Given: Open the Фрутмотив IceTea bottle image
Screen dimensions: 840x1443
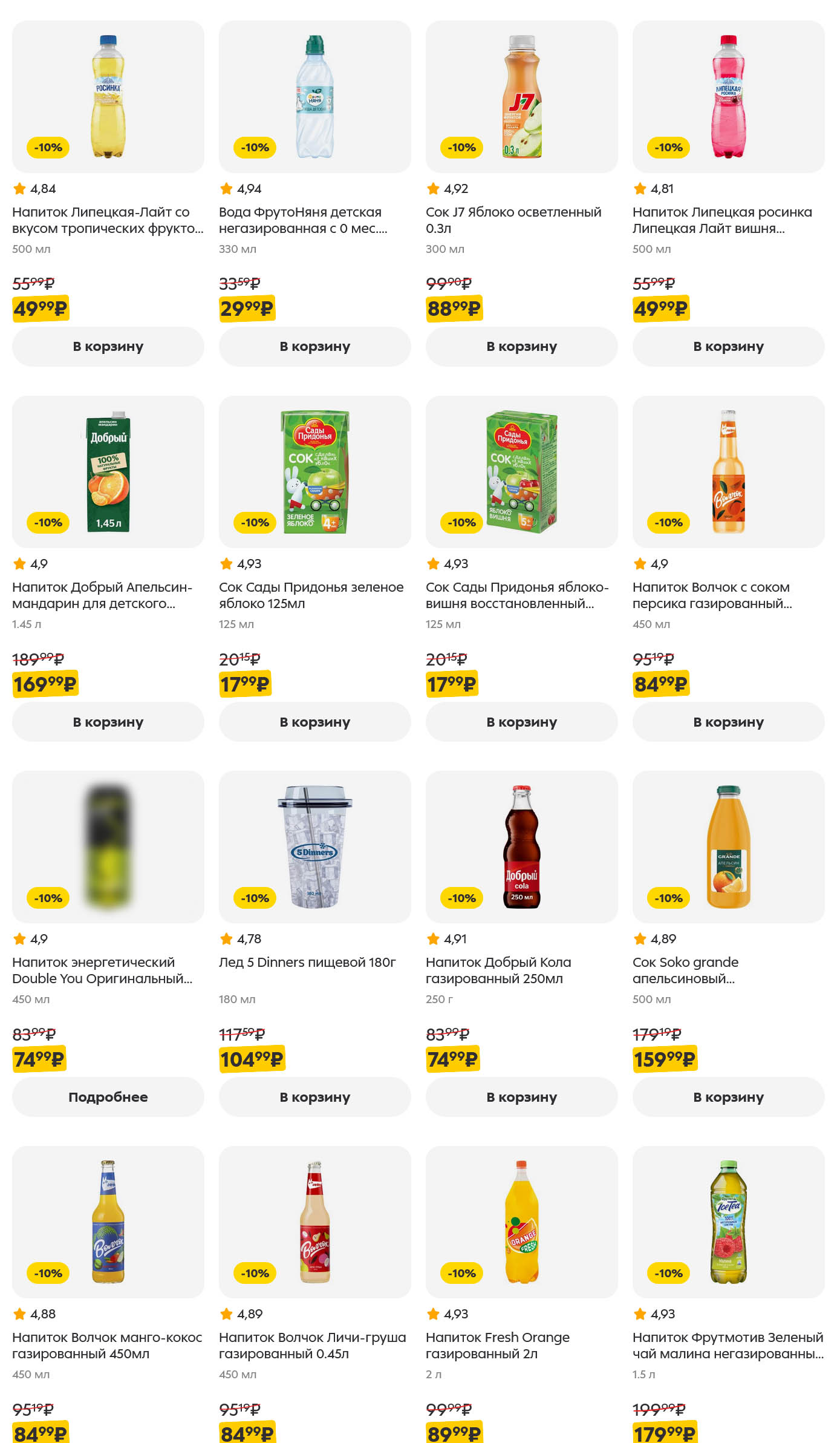Looking at the screenshot, I should point(728,1222).
